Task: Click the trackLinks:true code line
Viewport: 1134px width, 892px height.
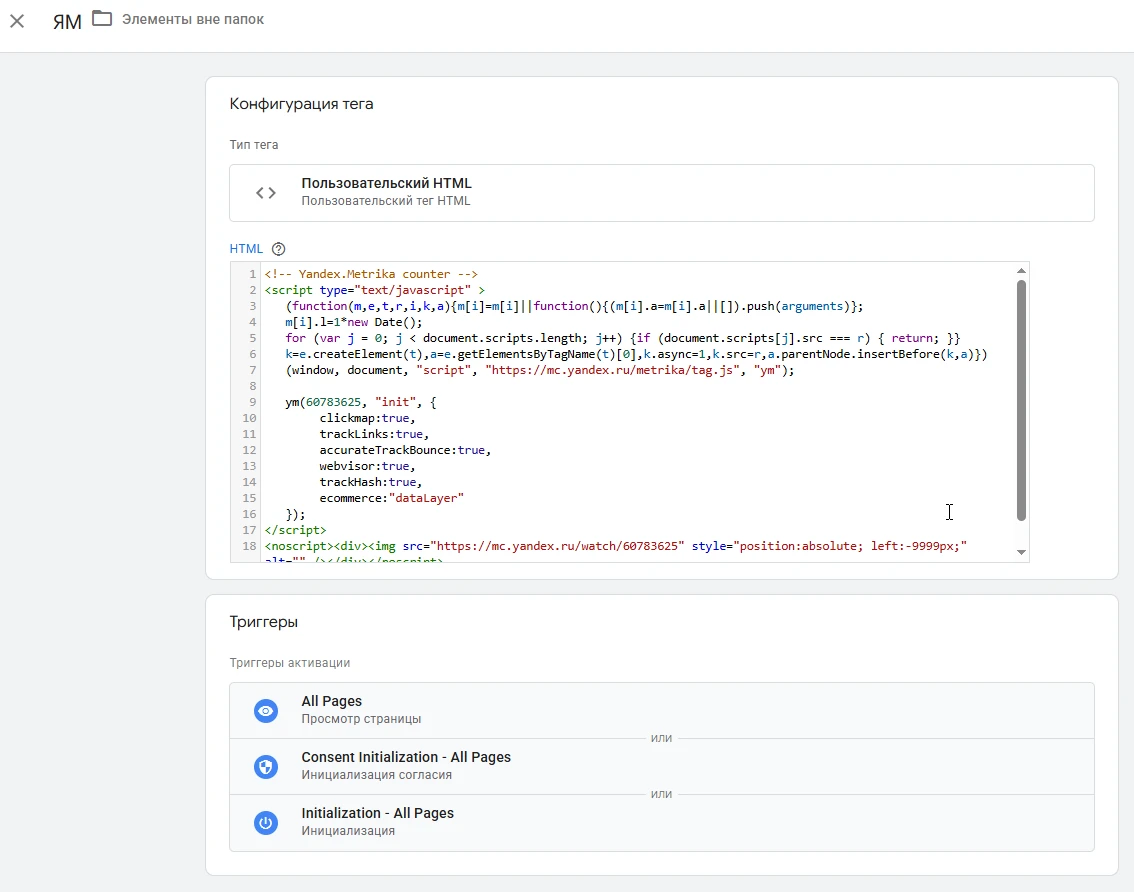Action: (374, 434)
